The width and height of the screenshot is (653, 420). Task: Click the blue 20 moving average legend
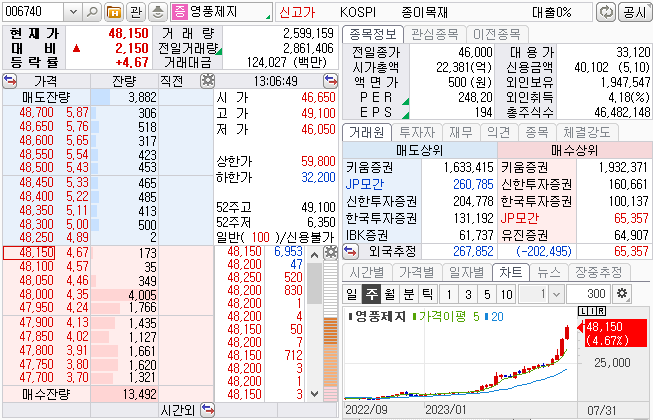(494, 317)
